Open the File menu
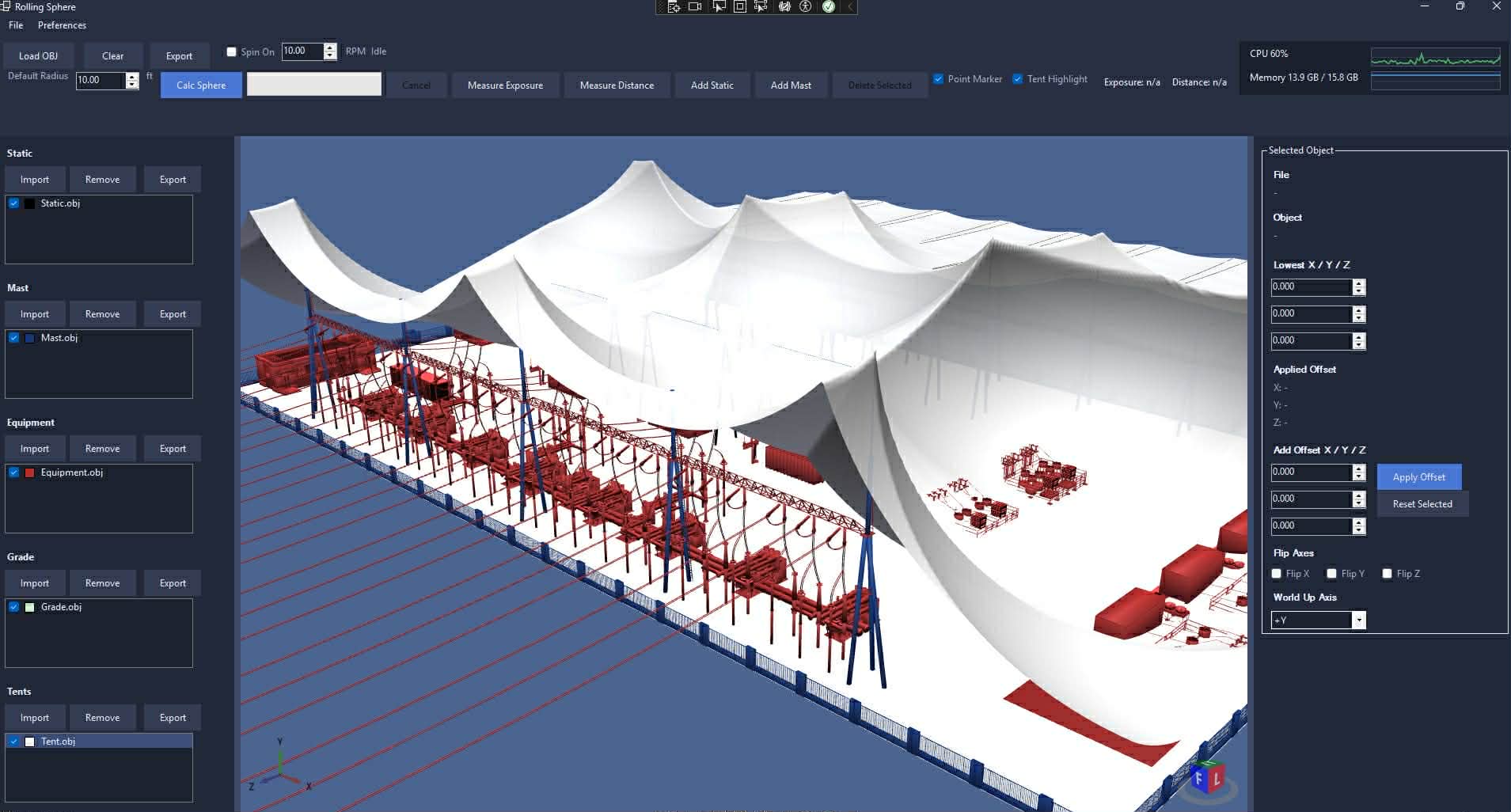Image resolution: width=1511 pixels, height=812 pixels. [x=16, y=25]
